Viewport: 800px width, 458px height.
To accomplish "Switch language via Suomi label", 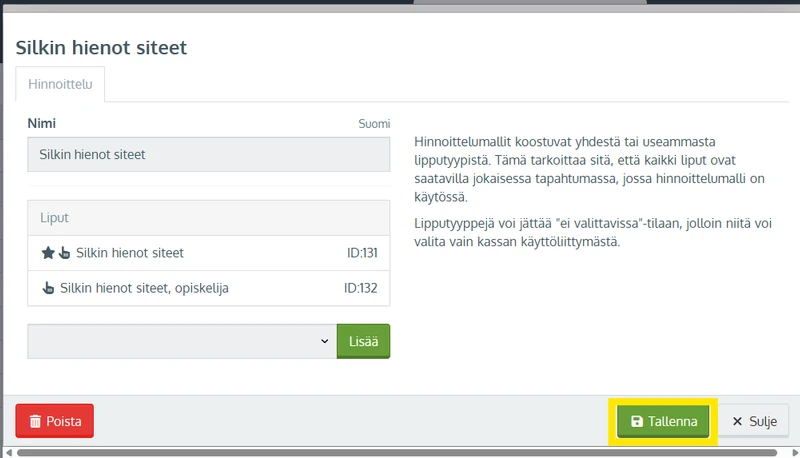I will (x=374, y=124).
